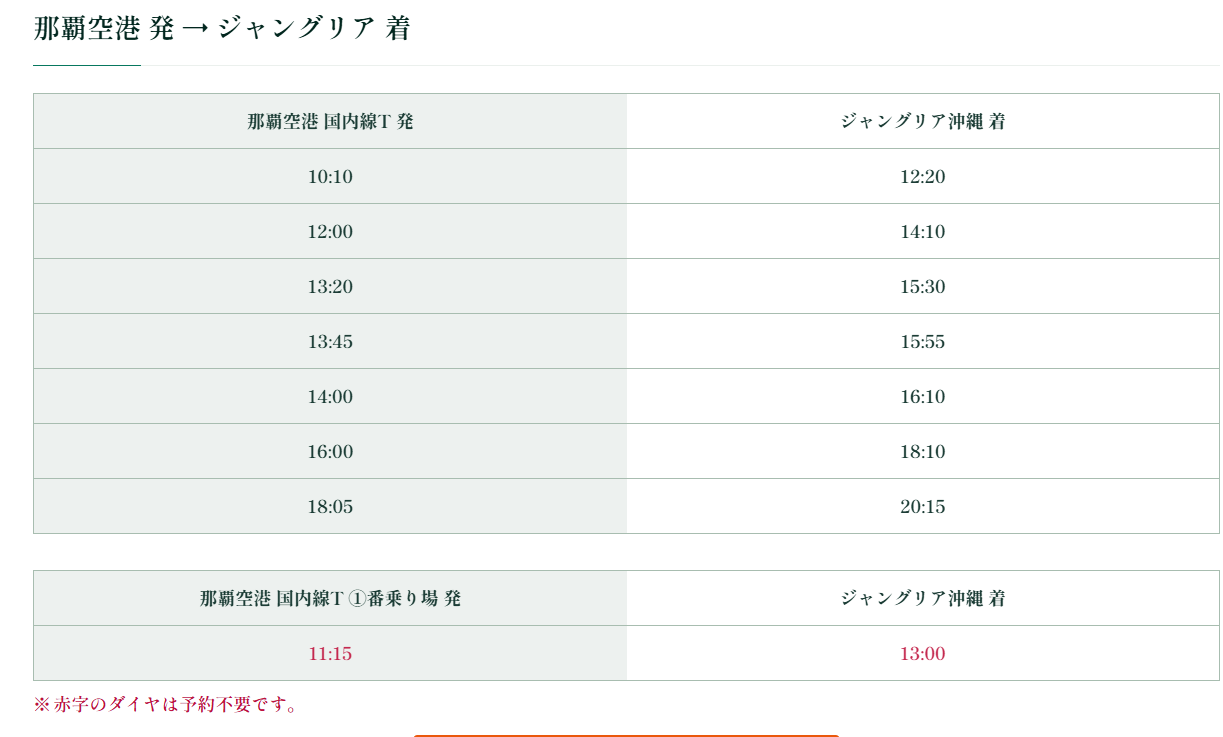Select the red 11:15 departure time
Viewport: 1223px width, 737px height.
tap(330, 654)
